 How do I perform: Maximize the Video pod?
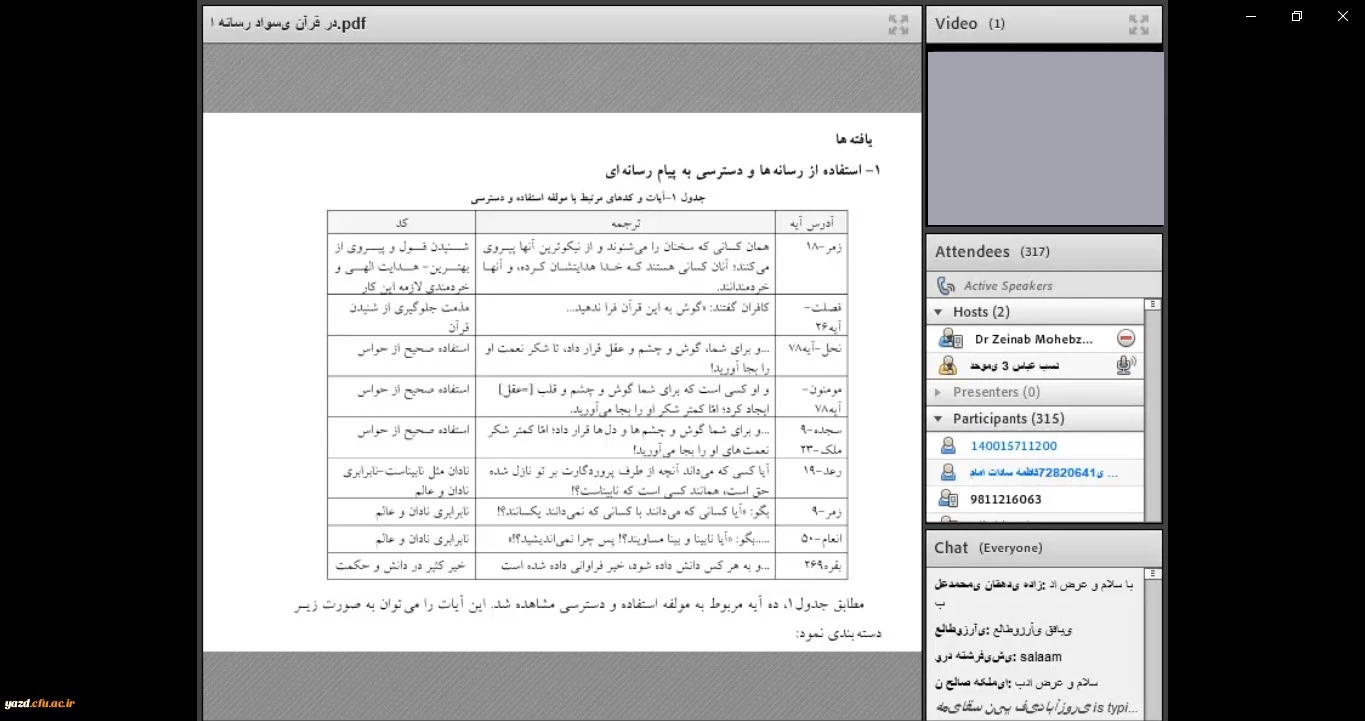1138,24
